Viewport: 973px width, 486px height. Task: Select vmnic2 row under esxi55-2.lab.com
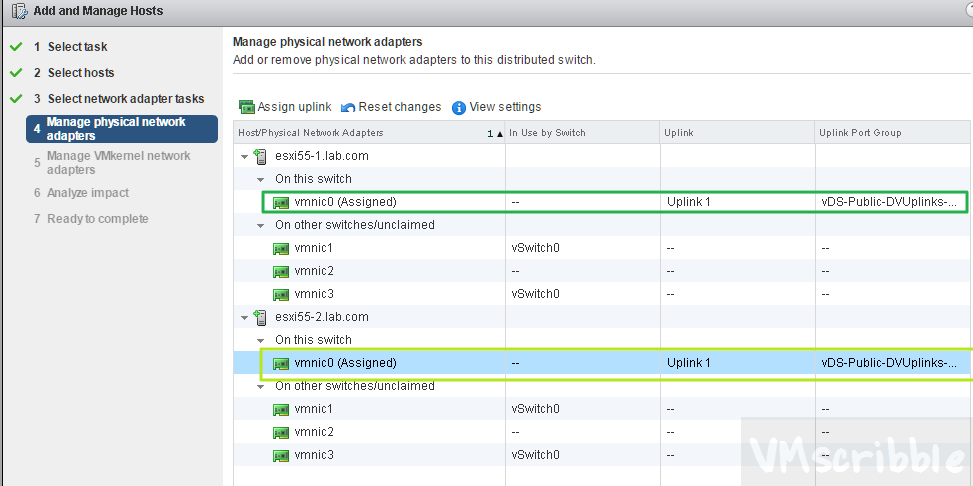pyautogui.click(x=314, y=432)
